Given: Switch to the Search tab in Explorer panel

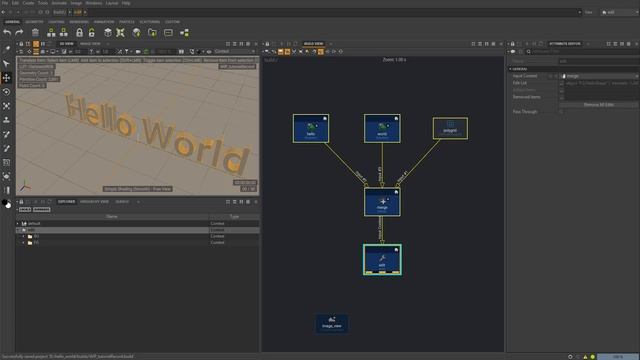Looking at the screenshot, I should coord(122,202).
